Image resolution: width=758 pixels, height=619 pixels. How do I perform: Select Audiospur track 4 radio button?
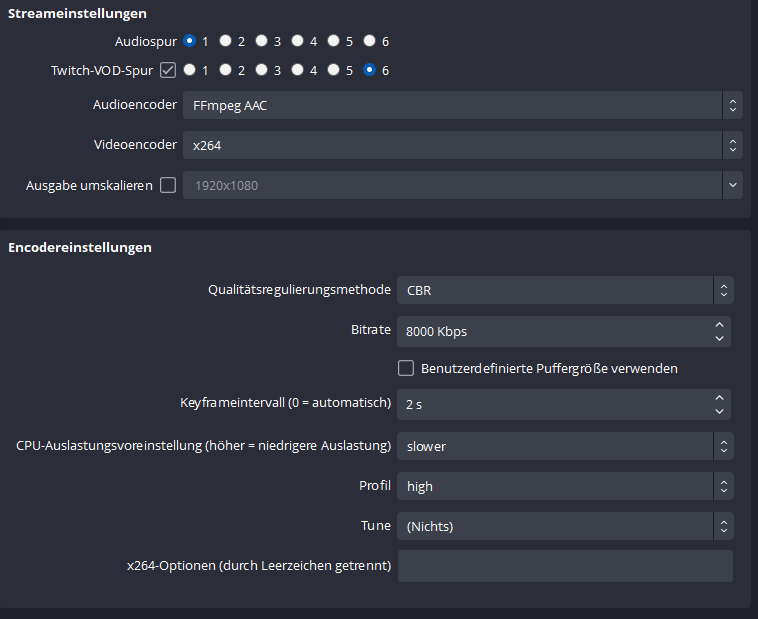pos(298,41)
